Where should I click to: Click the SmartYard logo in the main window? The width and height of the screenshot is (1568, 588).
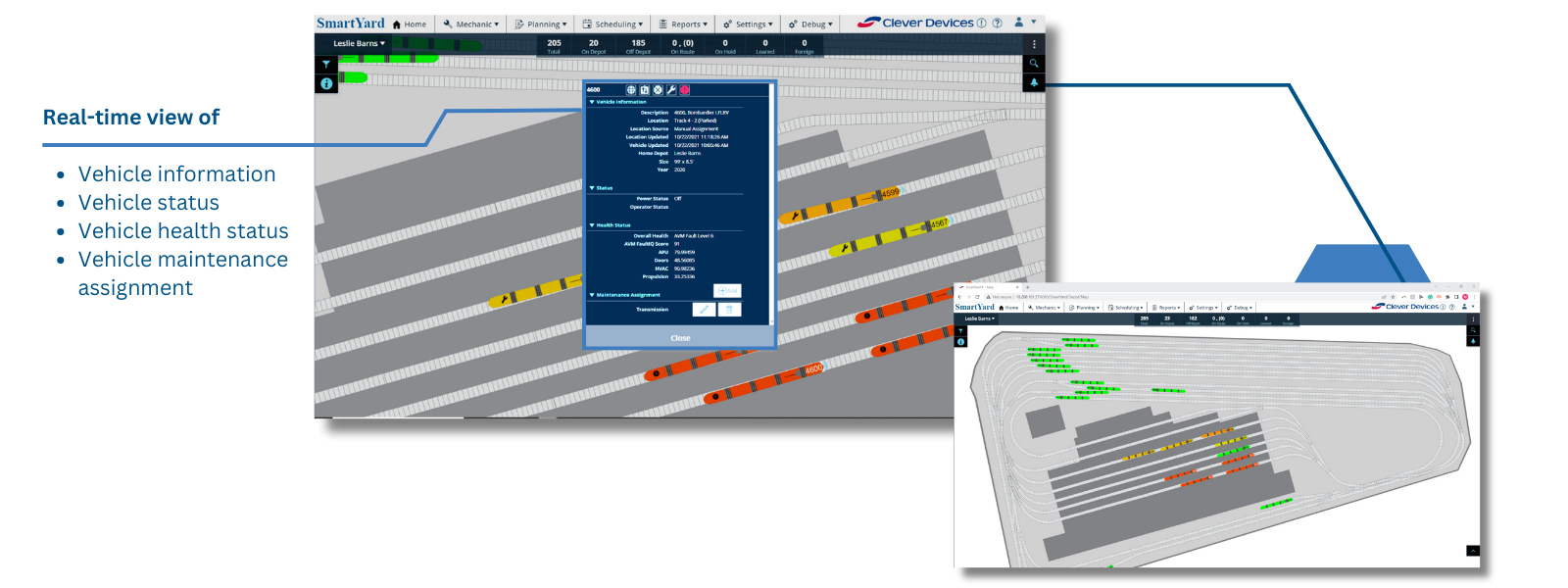pyautogui.click(x=351, y=24)
